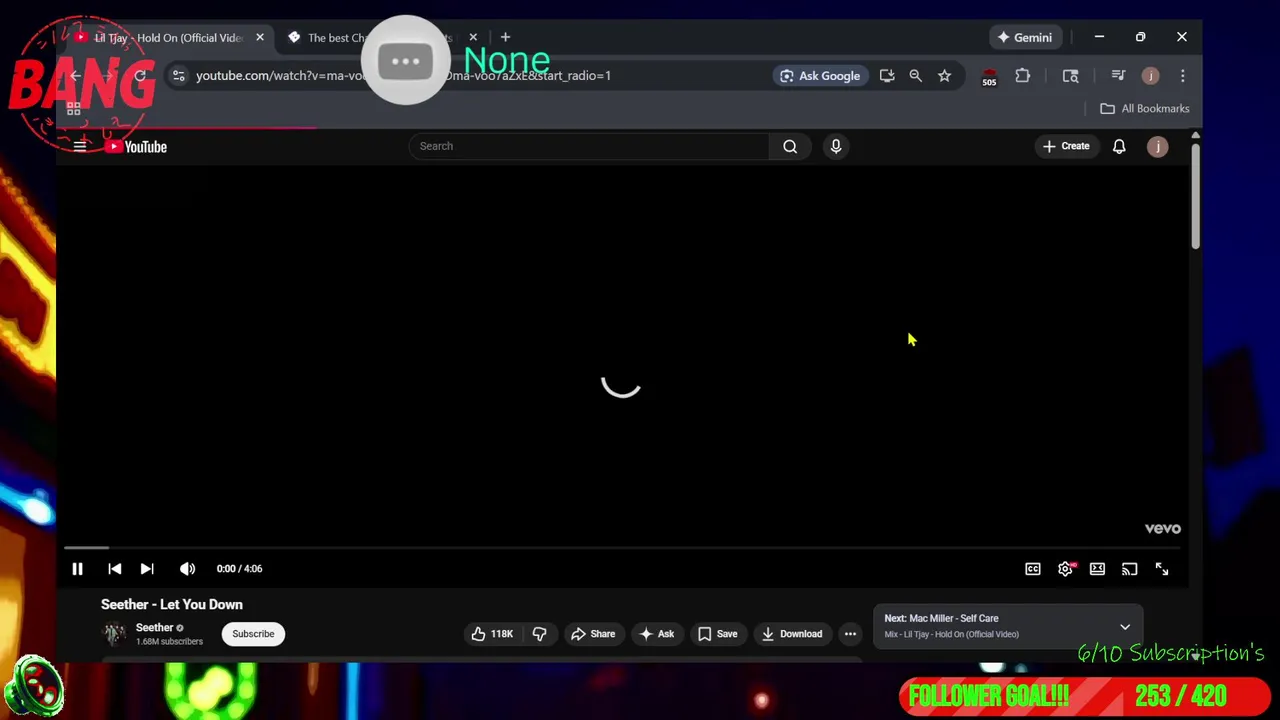
Task: Toggle closed captions CC button
Action: click(1033, 569)
